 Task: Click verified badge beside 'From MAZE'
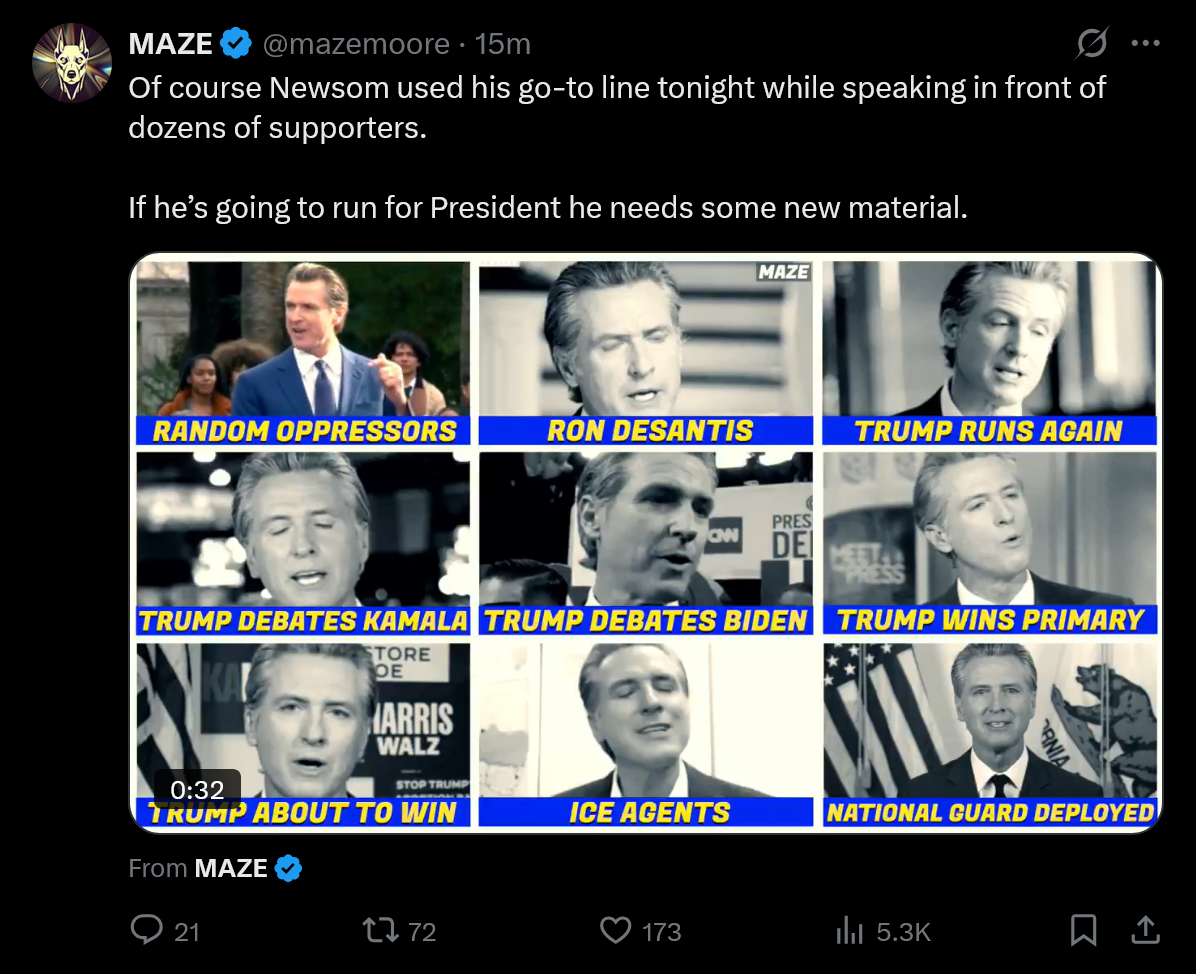289,868
